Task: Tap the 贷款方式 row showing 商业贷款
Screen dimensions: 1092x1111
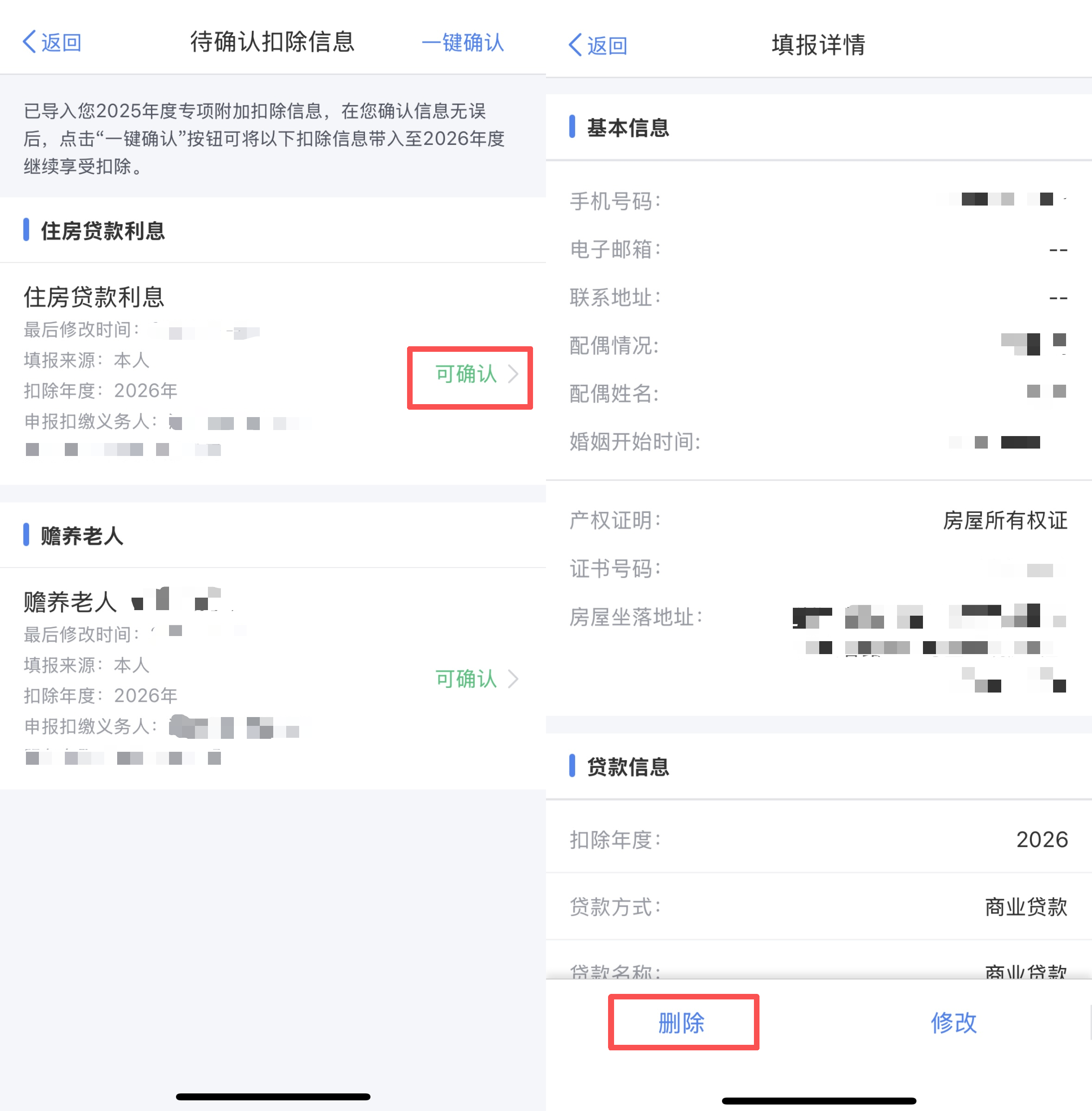Action: tap(819, 907)
